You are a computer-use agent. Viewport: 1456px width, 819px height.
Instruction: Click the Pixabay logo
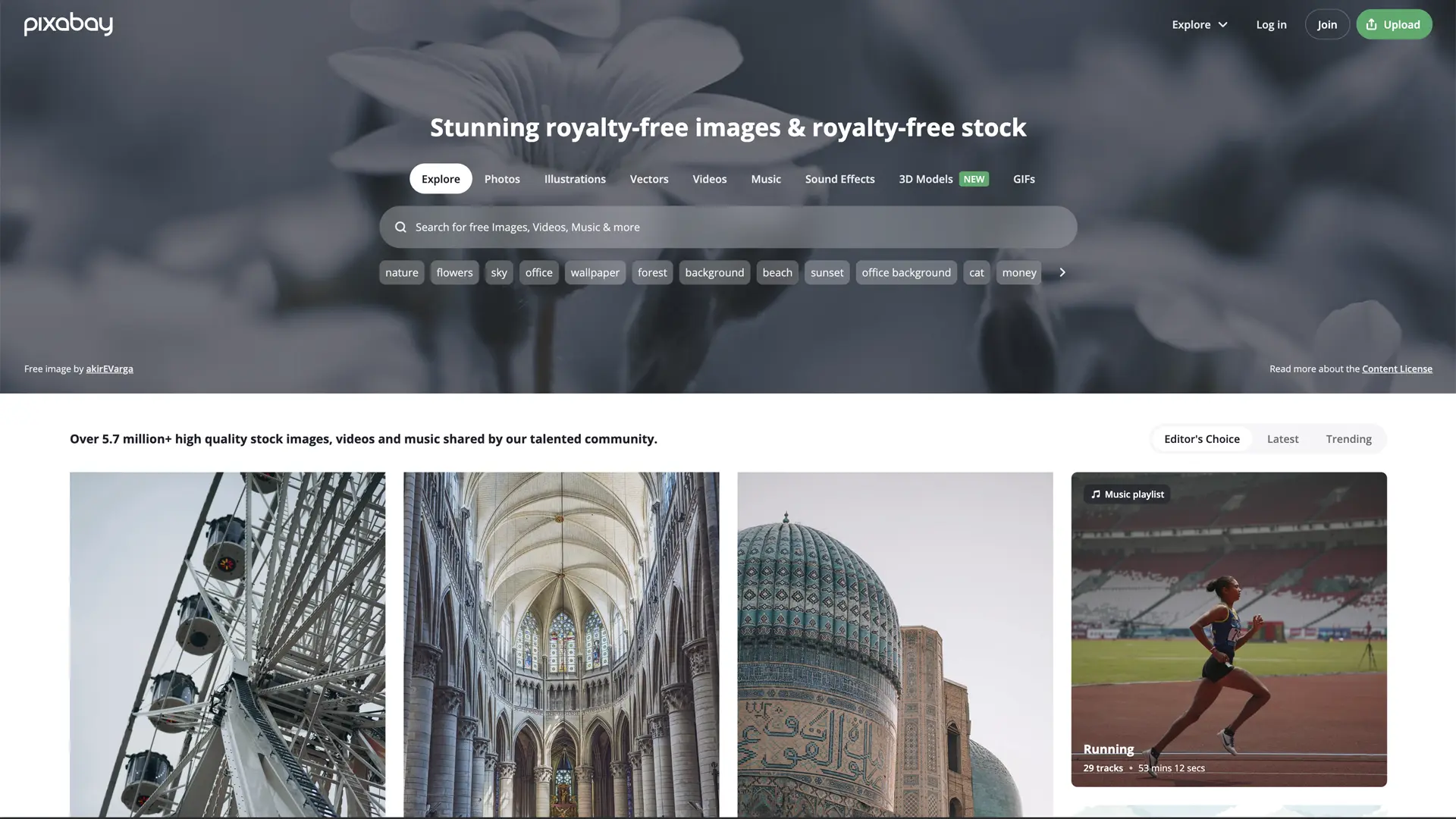pos(68,24)
